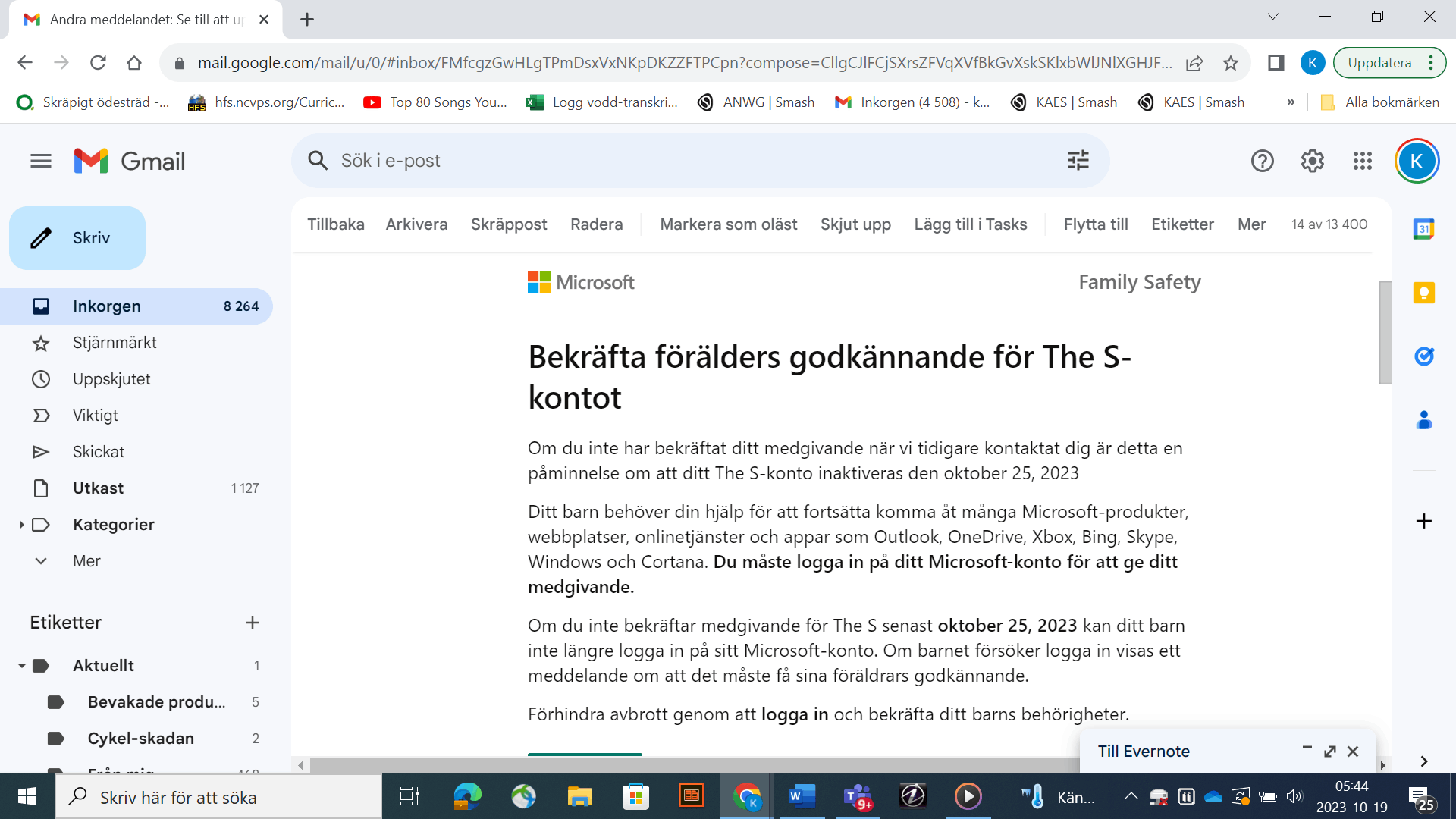Open Gmail support help icon
Screen dimensions: 1456x819
click(1262, 161)
